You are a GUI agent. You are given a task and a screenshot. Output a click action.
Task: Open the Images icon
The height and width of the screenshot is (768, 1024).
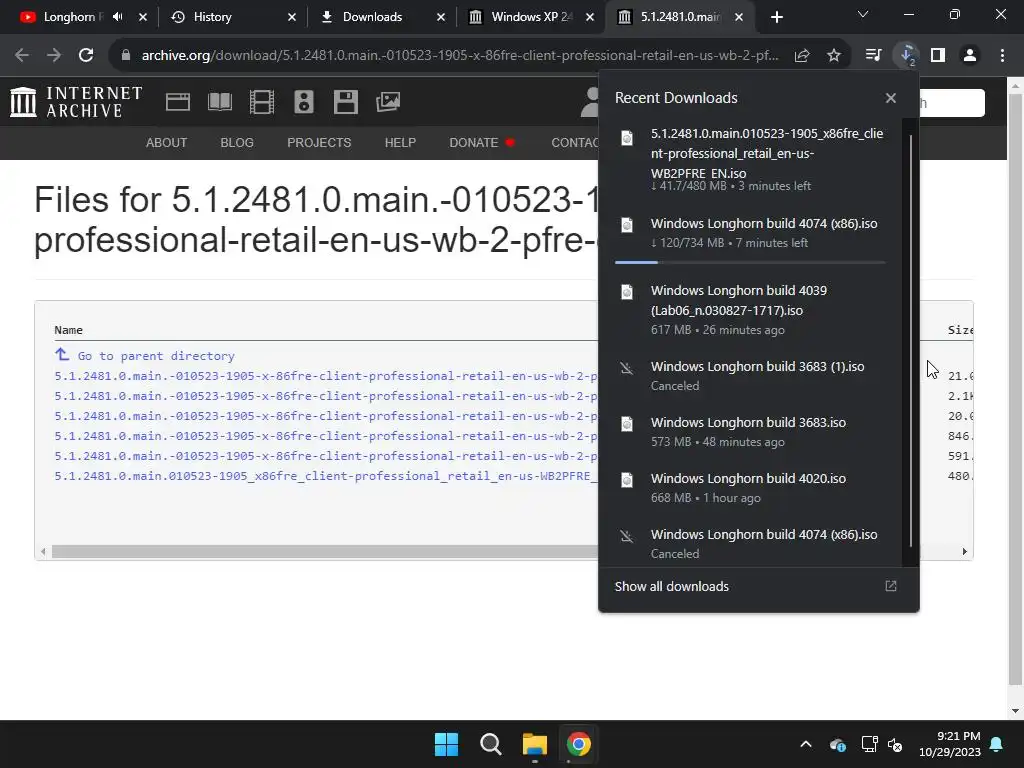(388, 102)
